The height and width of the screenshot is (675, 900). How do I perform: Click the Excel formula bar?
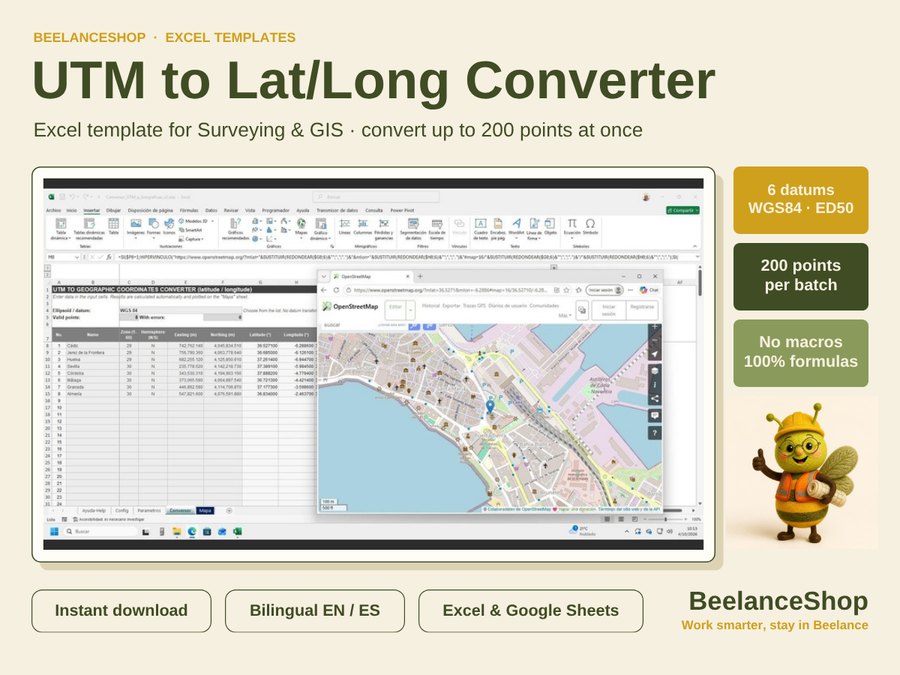pos(406,257)
